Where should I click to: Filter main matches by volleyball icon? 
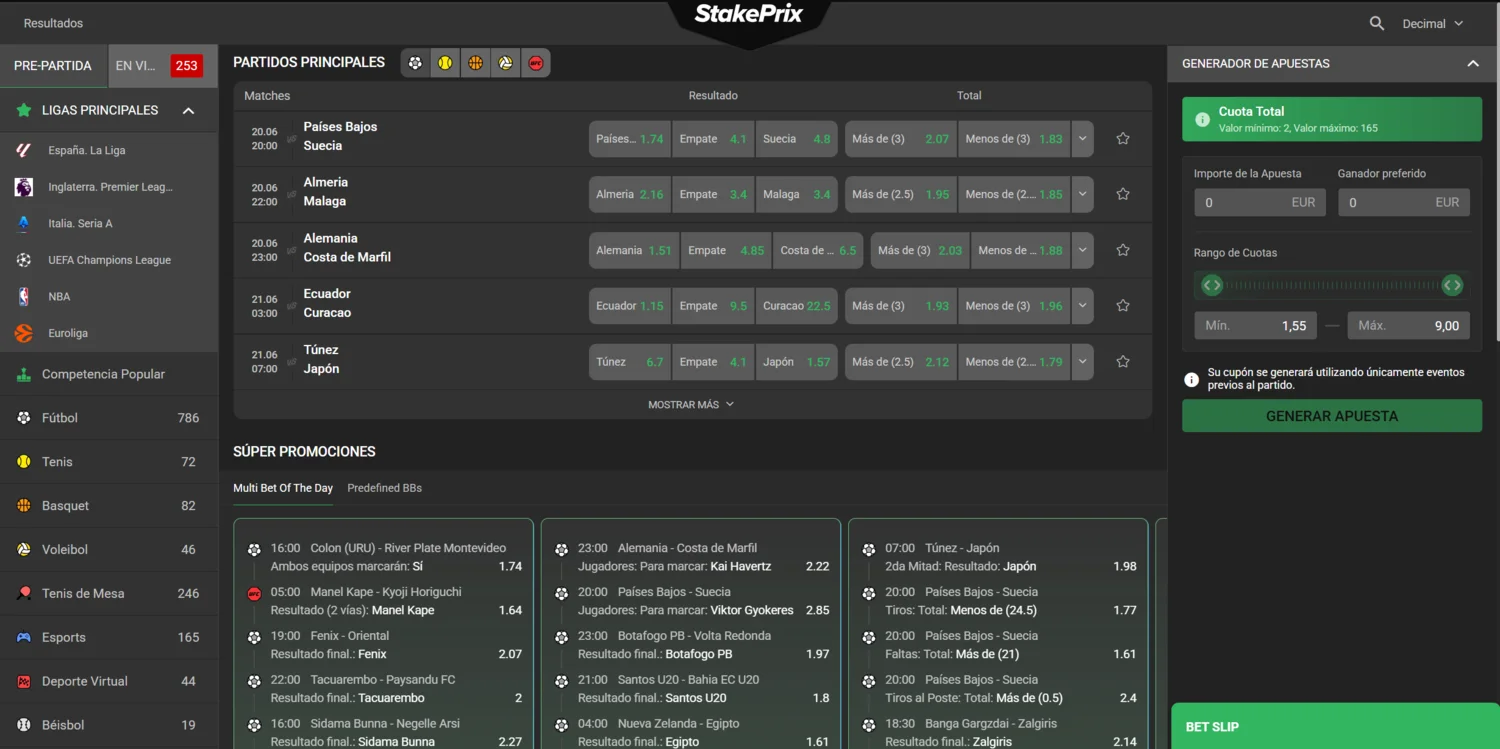pyautogui.click(x=506, y=63)
